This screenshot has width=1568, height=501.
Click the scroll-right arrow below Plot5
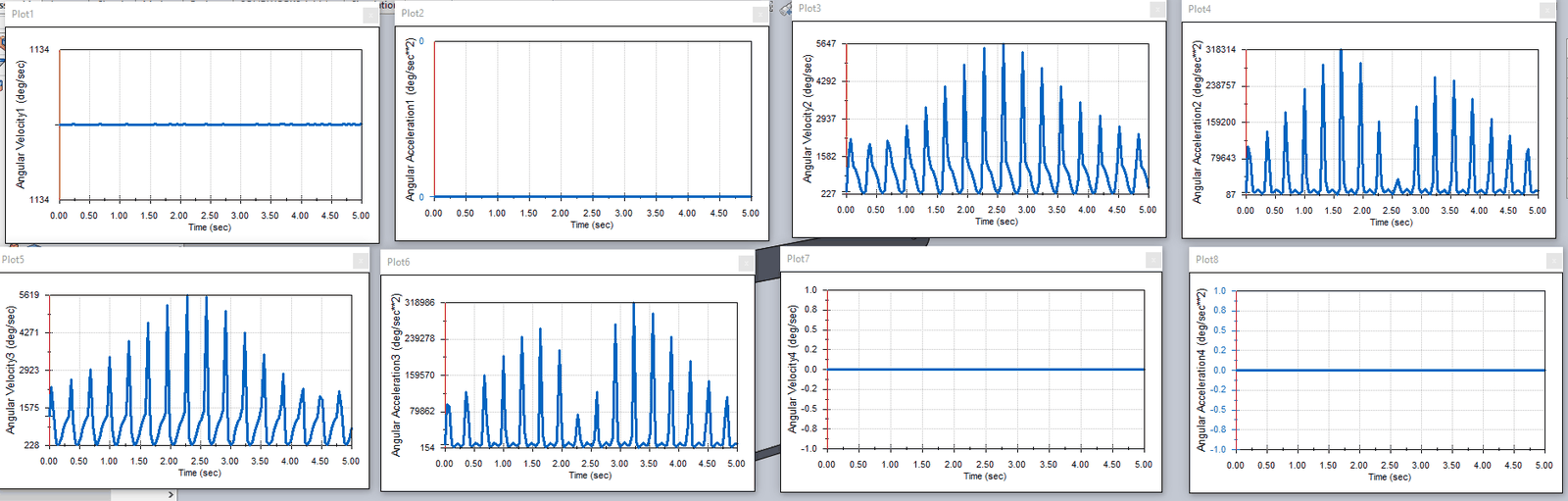pos(171,495)
